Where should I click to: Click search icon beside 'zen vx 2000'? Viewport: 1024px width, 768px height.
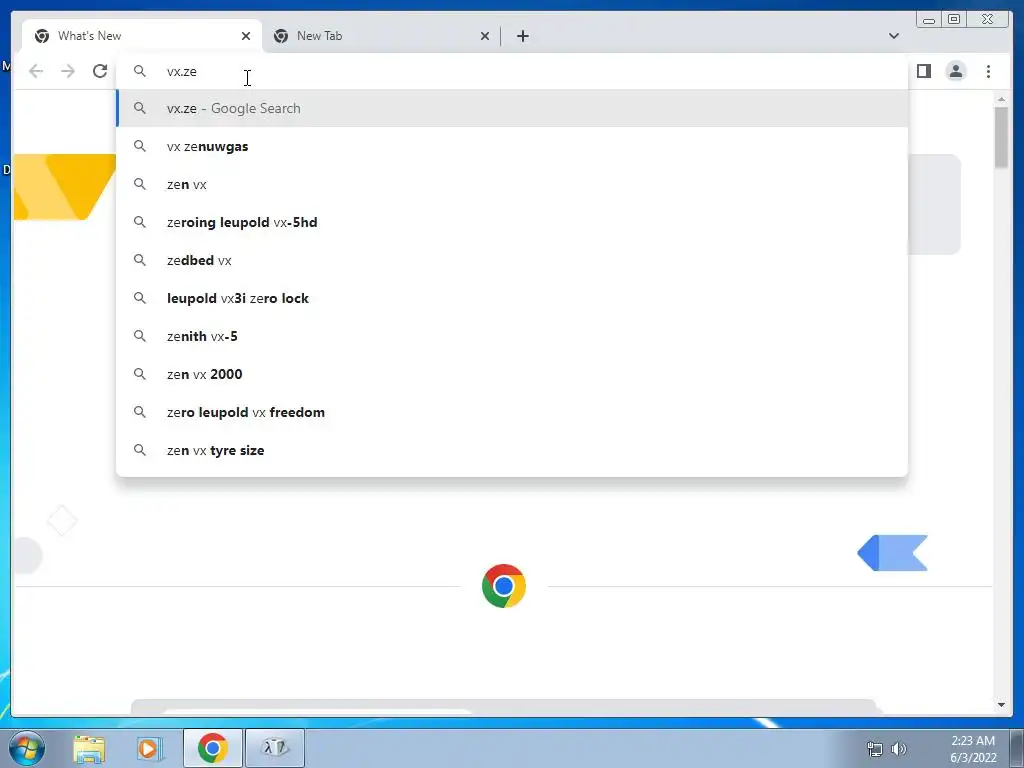coord(140,374)
